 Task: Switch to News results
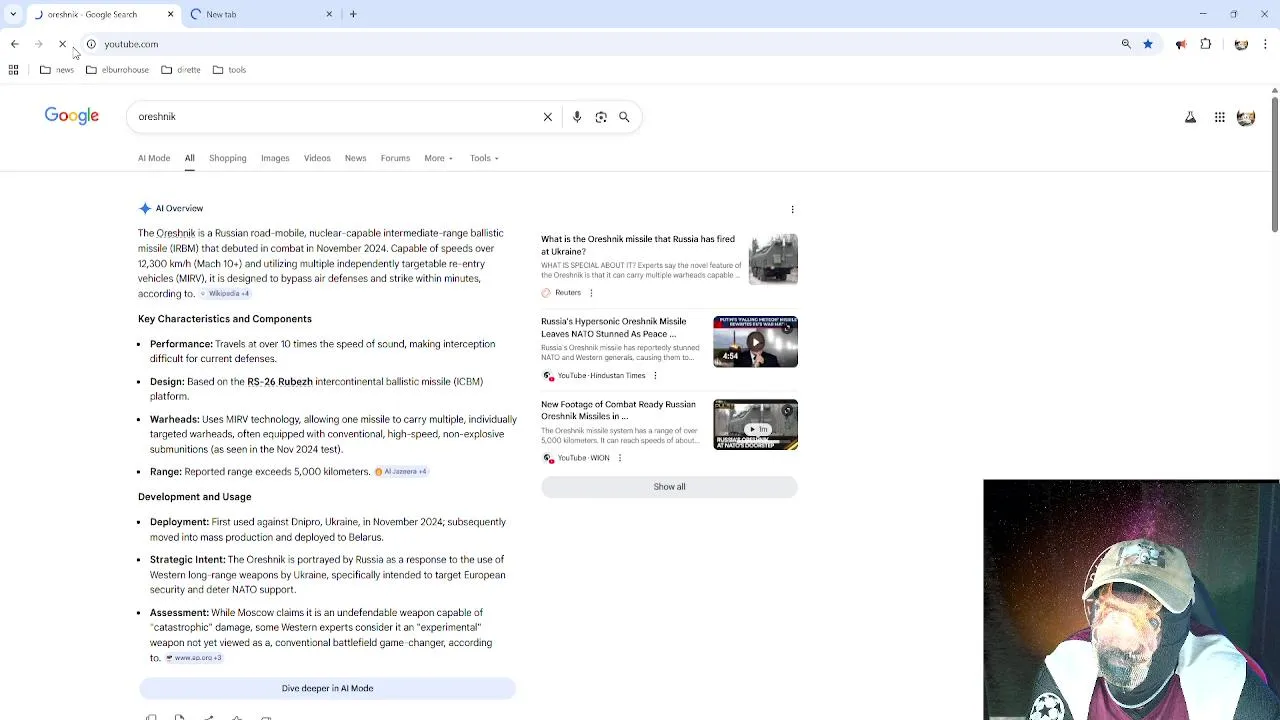click(x=355, y=158)
